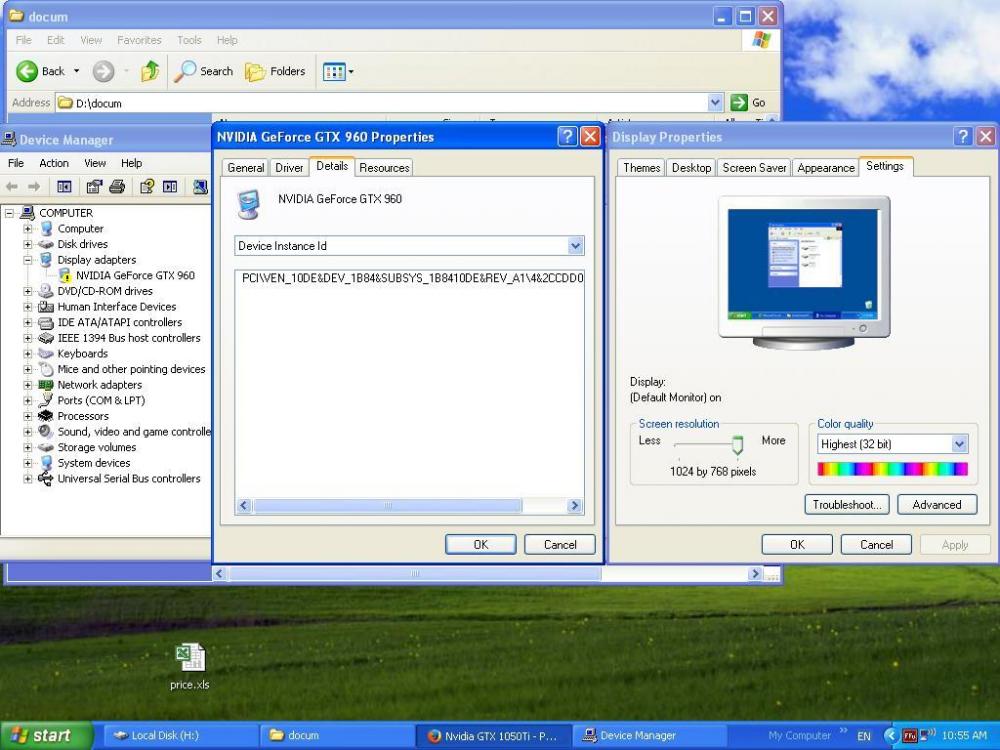Viewport: 1000px width, 750px height.
Task: Select the NVIDIA GeForce GTX 960 device
Action: click(134, 275)
